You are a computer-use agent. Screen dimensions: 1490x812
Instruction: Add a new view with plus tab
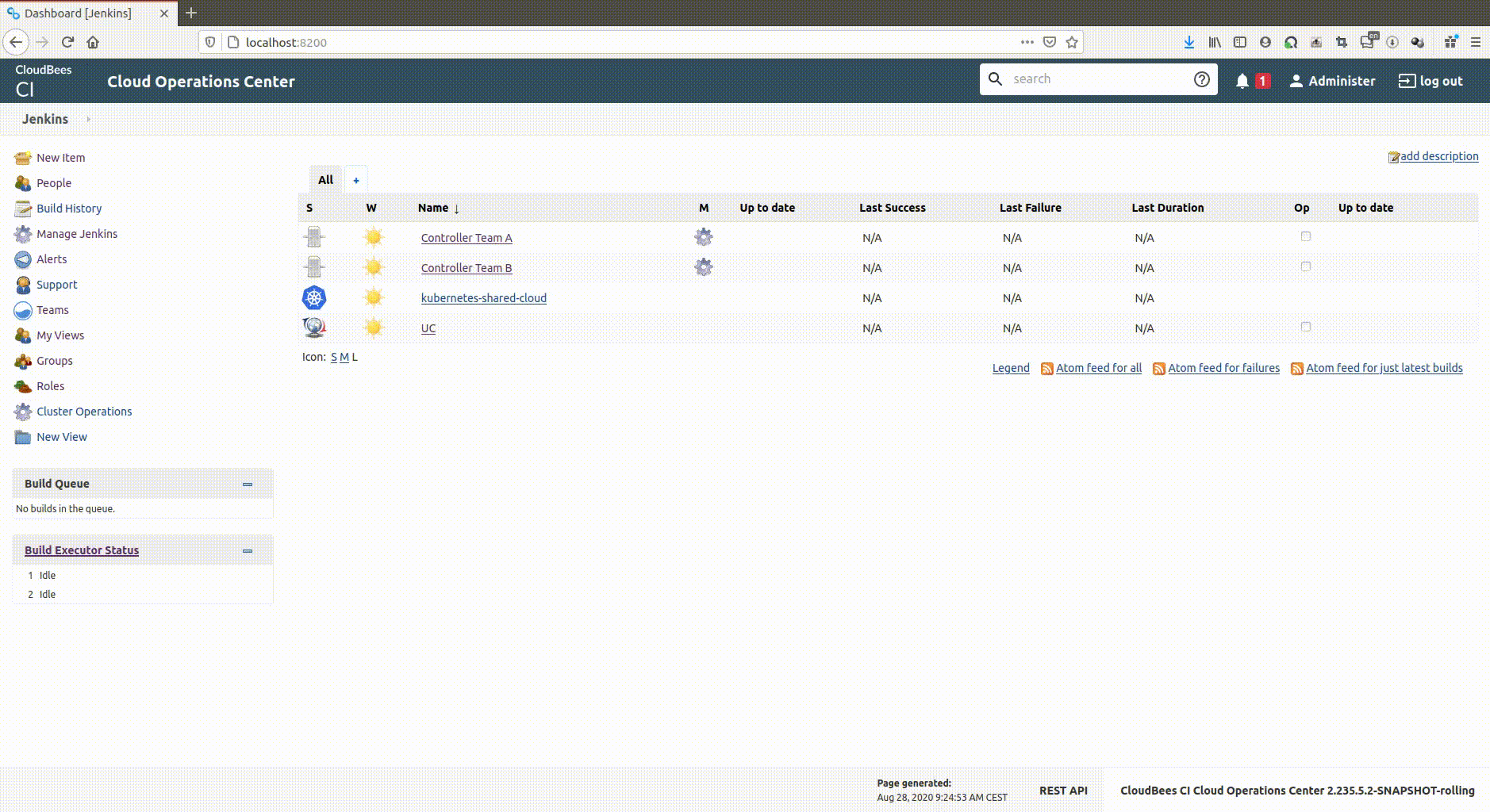tap(356, 180)
